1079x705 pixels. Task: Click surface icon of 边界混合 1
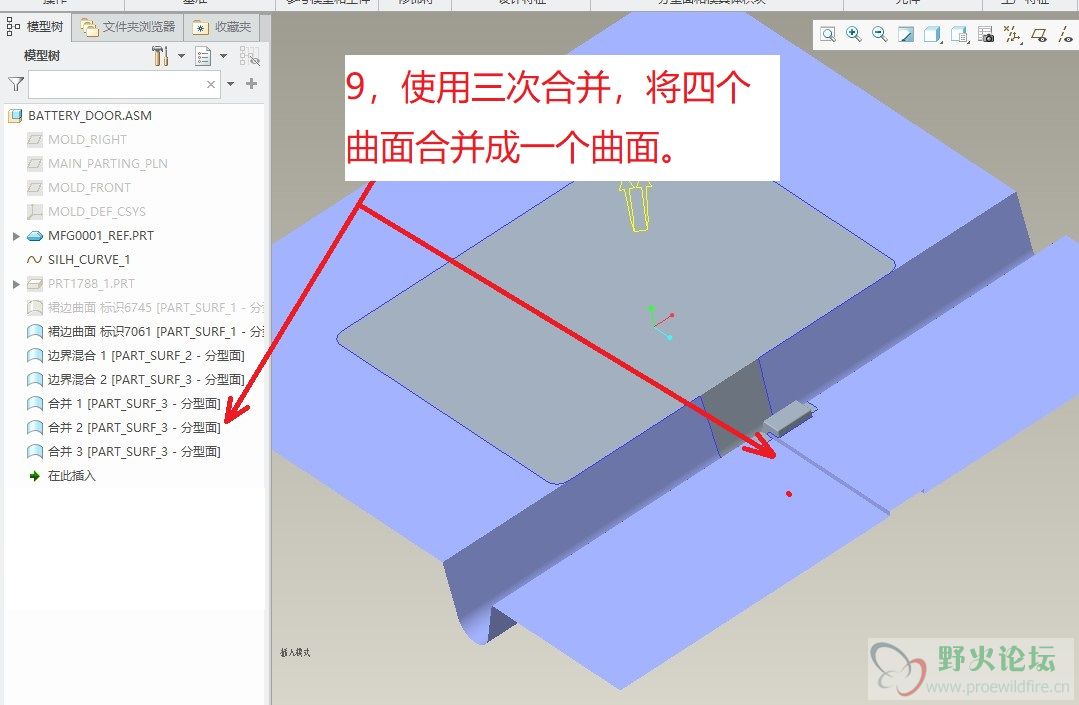point(34,356)
